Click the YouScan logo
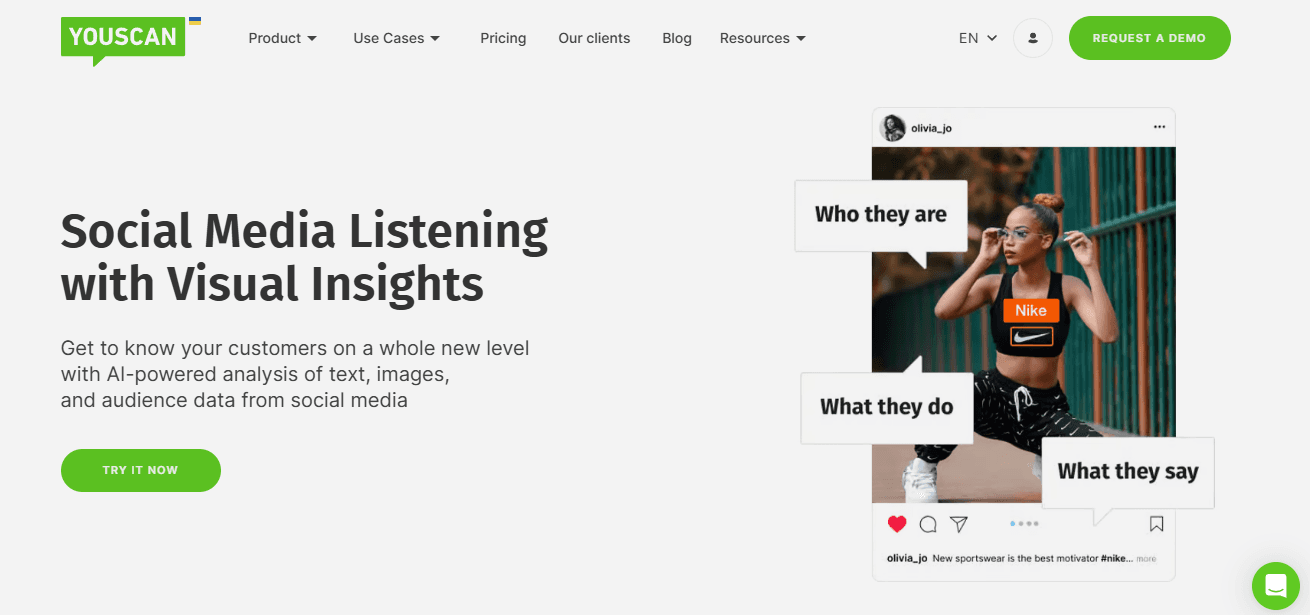This screenshot has width=1310, height=615. (124, 38)
